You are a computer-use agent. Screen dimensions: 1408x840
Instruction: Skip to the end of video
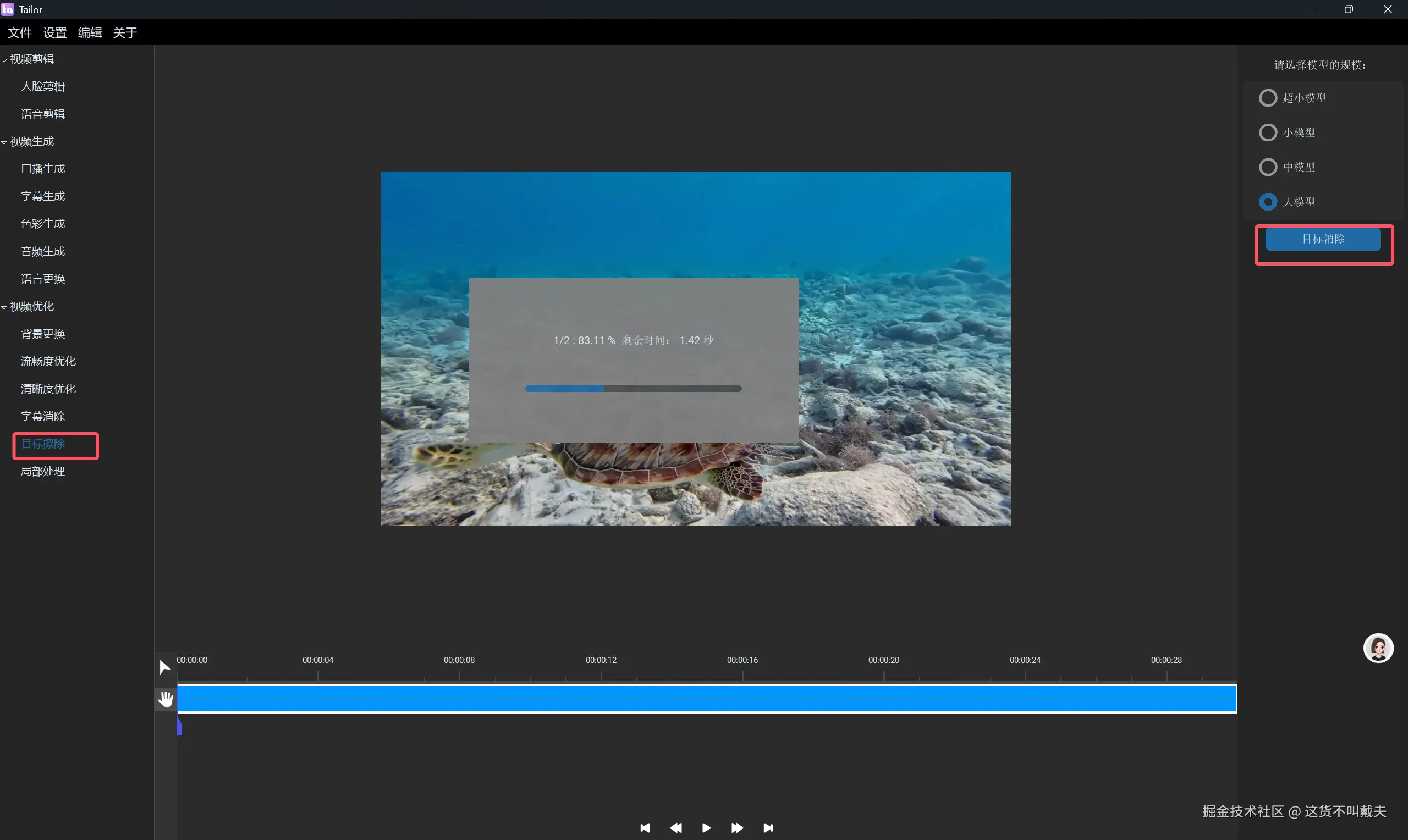tap(768, 827)
